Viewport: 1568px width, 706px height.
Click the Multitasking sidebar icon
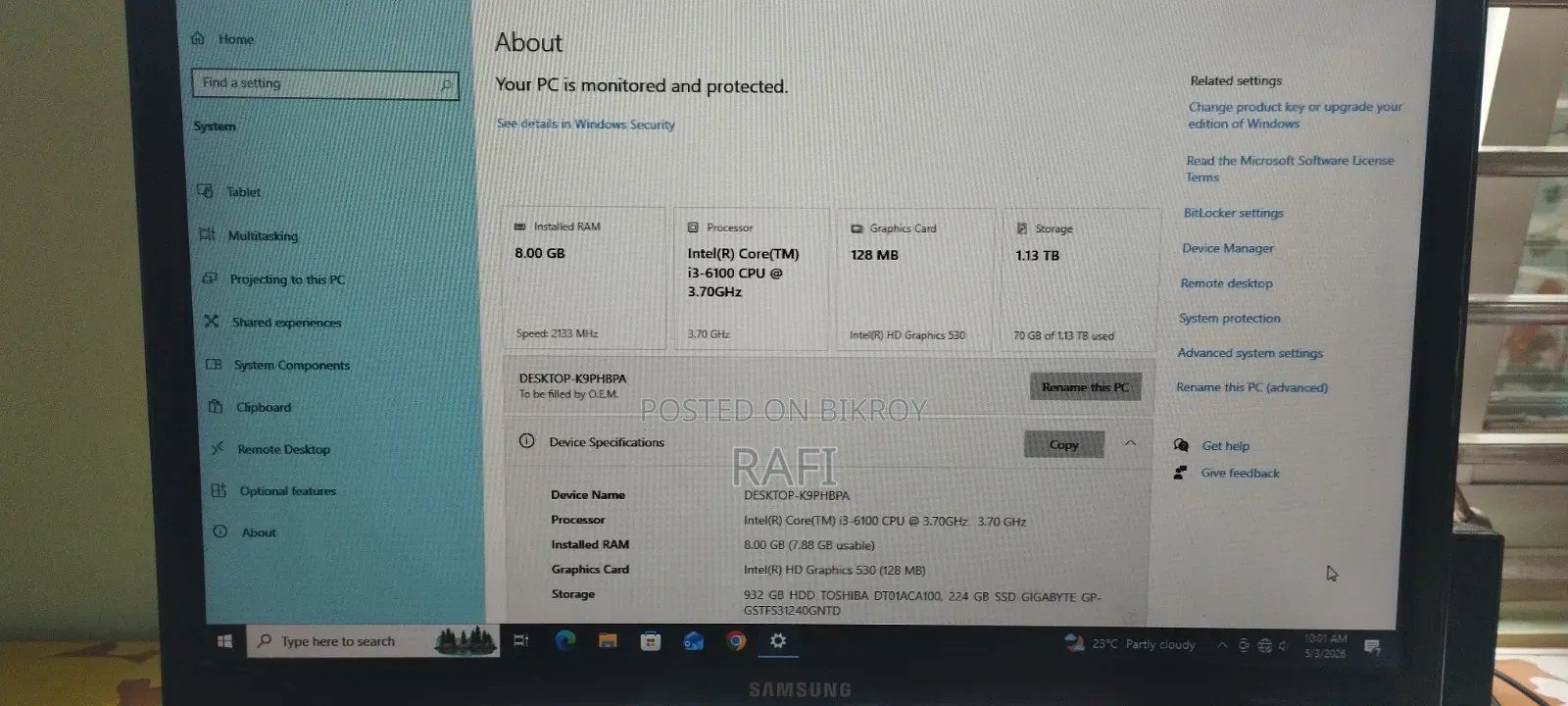coord(207,233)
